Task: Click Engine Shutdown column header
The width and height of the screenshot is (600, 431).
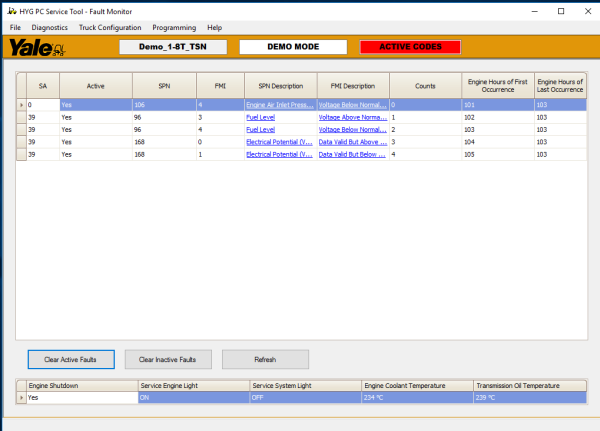Action: (x=82, y=385)
